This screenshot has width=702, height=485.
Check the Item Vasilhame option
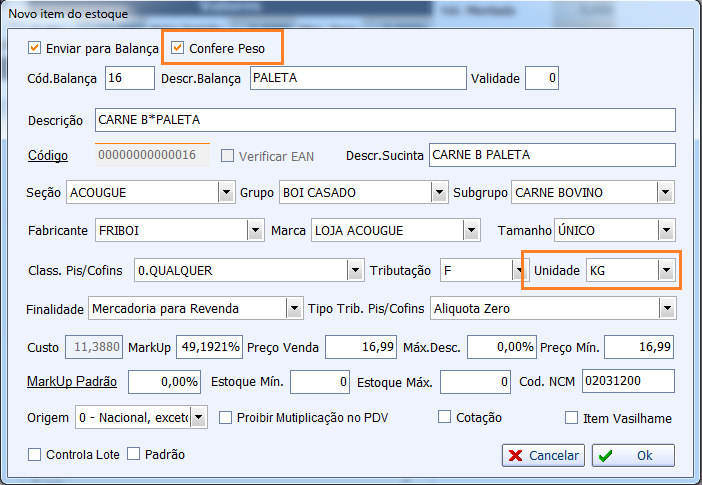(572, 418)
